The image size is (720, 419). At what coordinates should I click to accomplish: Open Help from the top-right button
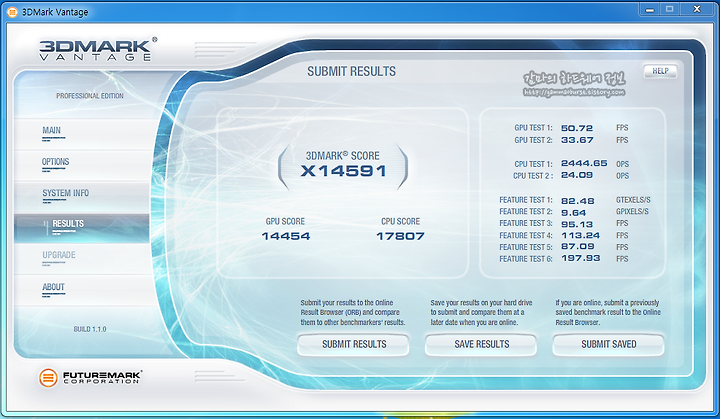click(x=660, y=71)
